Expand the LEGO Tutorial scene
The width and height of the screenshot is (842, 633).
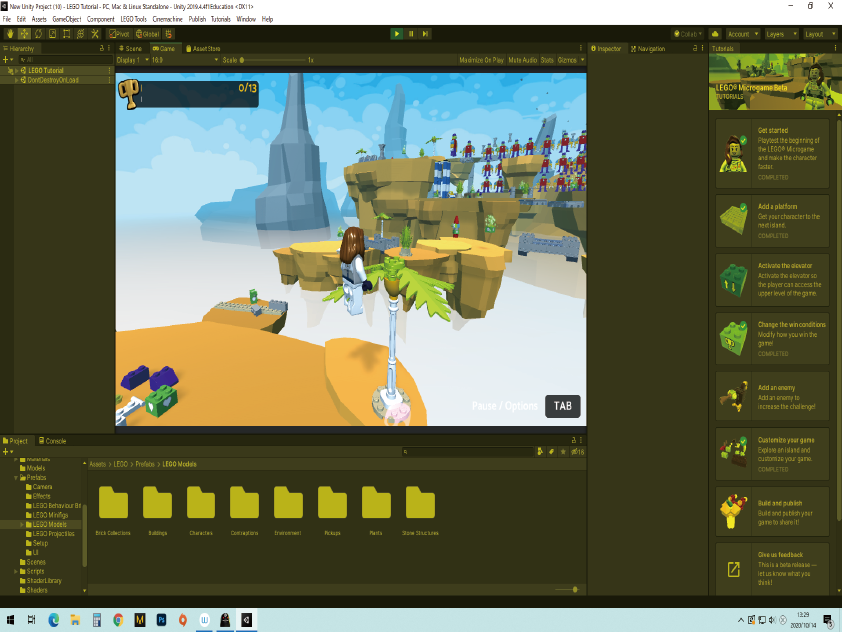coord(16,70)
